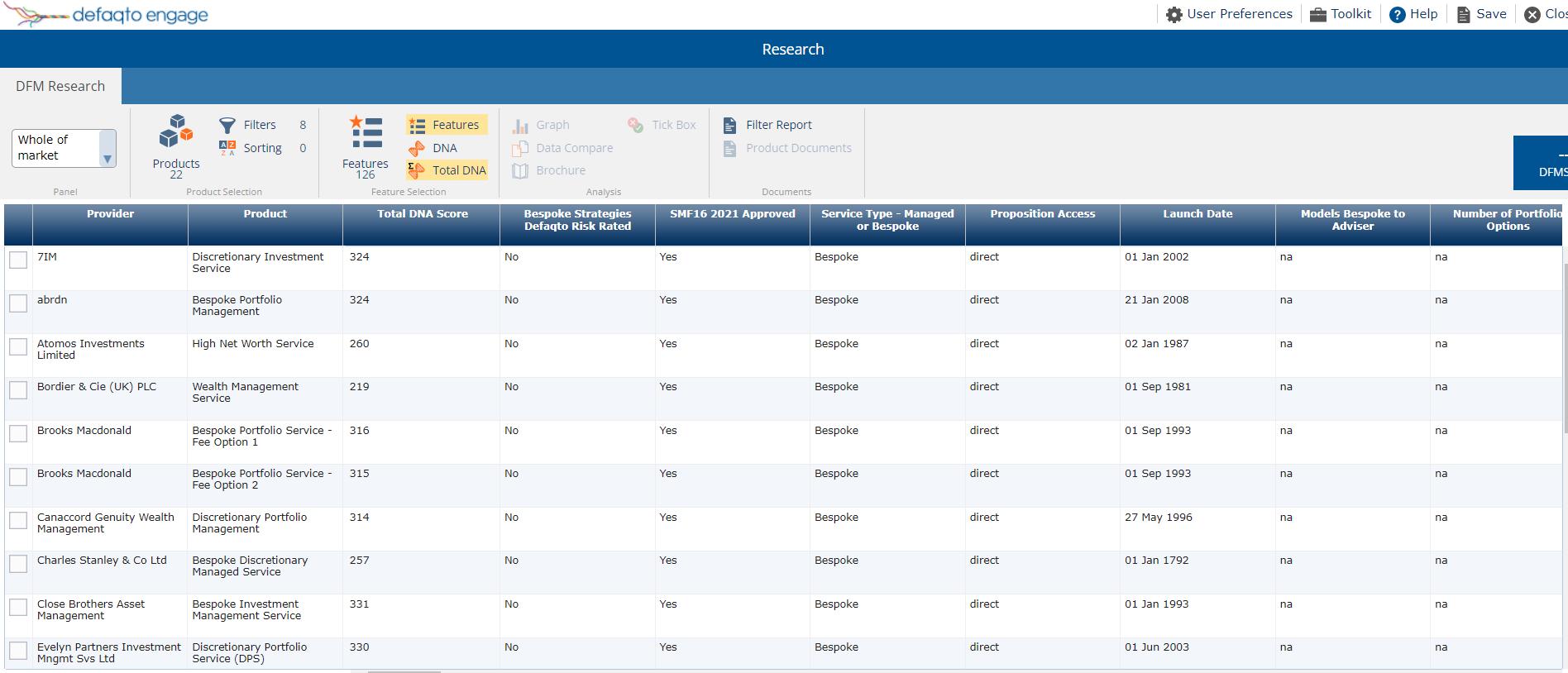This screenshot has height=673, width=1568.
Task: Select the Atomos Investments Limited checkbox
Action: pyautogui.click(x=18, y=346)
